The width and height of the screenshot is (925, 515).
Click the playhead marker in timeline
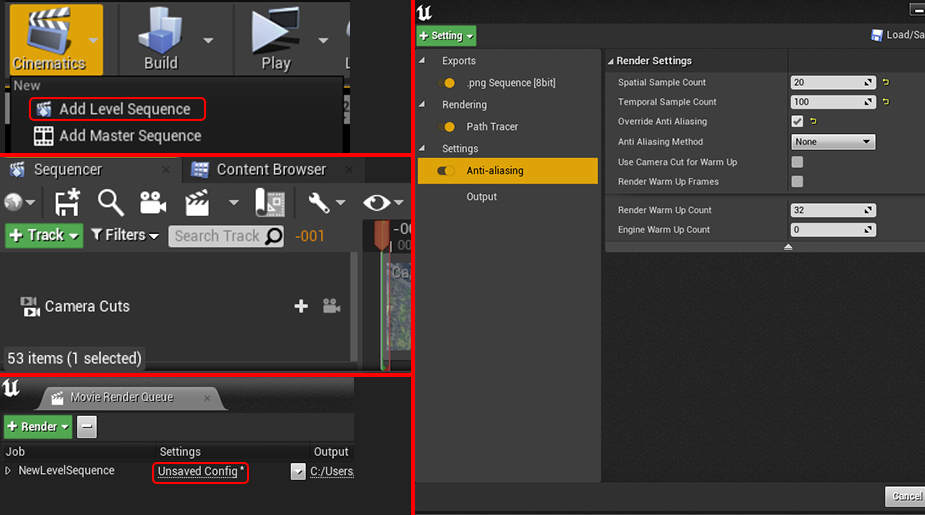click(382, 235)
